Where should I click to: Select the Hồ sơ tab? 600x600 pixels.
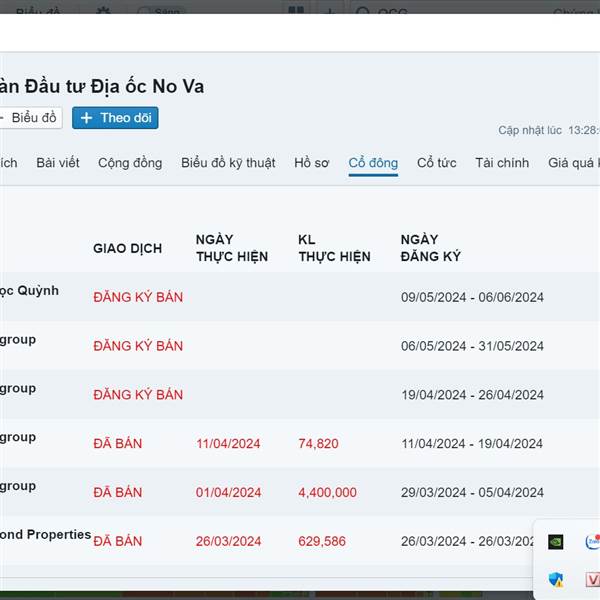pyautogui.click(x=311, y=163)
